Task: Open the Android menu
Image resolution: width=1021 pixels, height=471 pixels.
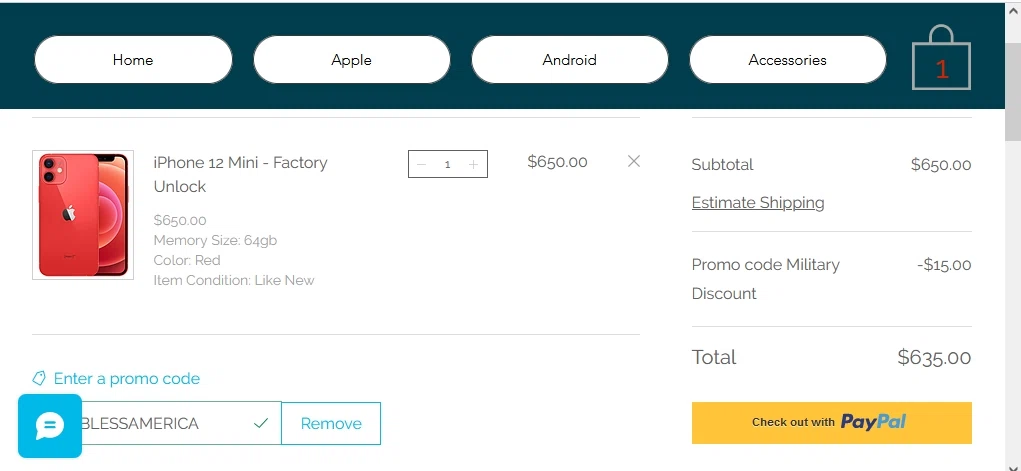Action: tap(570, 59)
